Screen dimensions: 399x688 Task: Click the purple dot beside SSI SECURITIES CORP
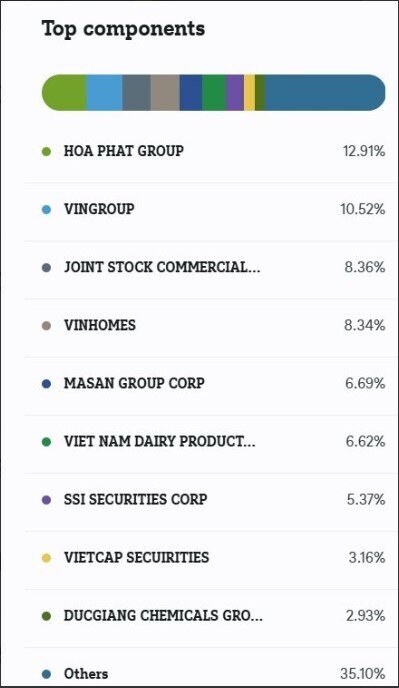pos(47,500)
